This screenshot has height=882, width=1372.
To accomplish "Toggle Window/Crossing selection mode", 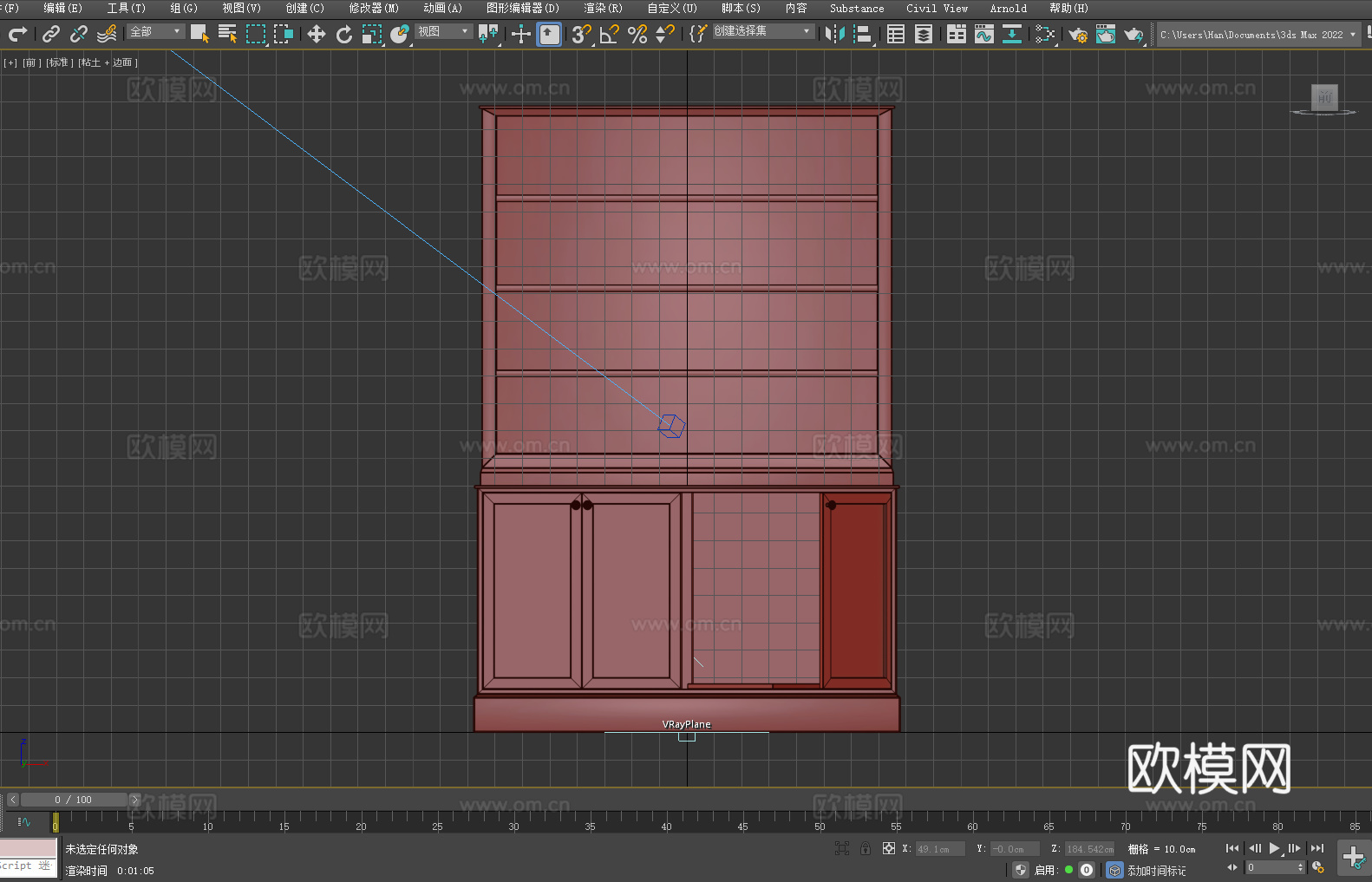I will 284,34.
